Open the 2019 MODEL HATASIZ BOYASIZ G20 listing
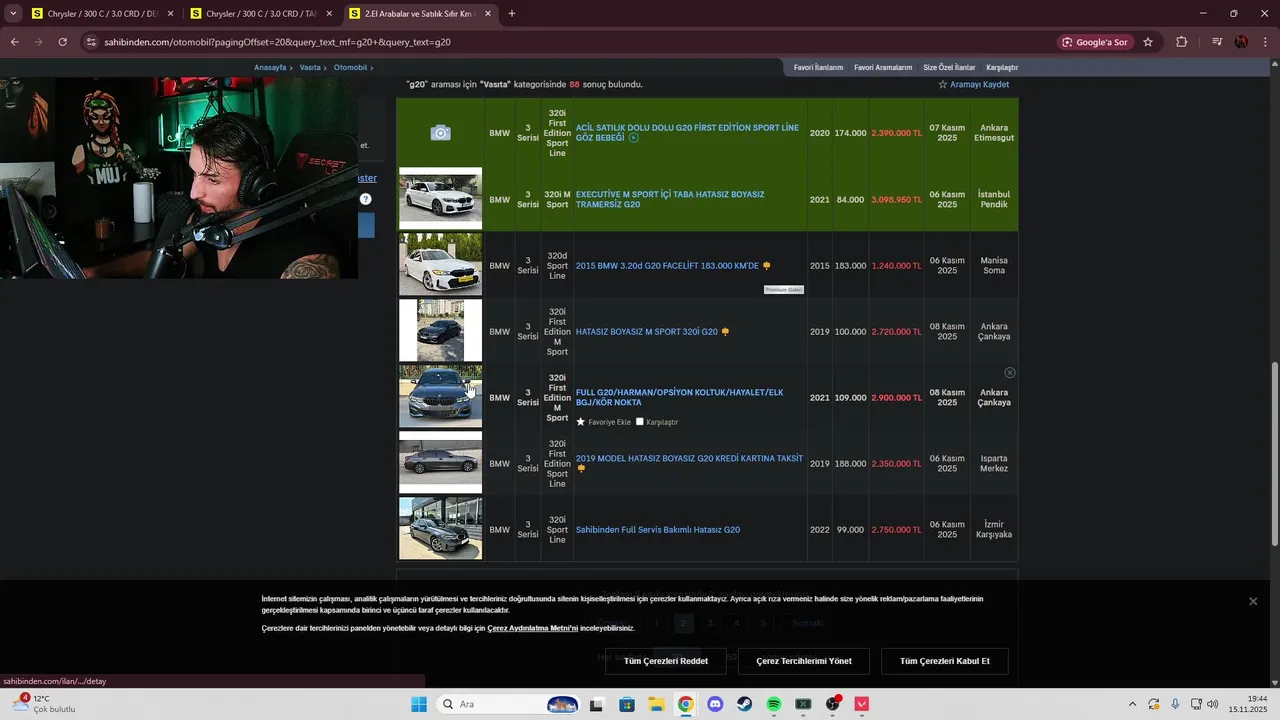 689,459
